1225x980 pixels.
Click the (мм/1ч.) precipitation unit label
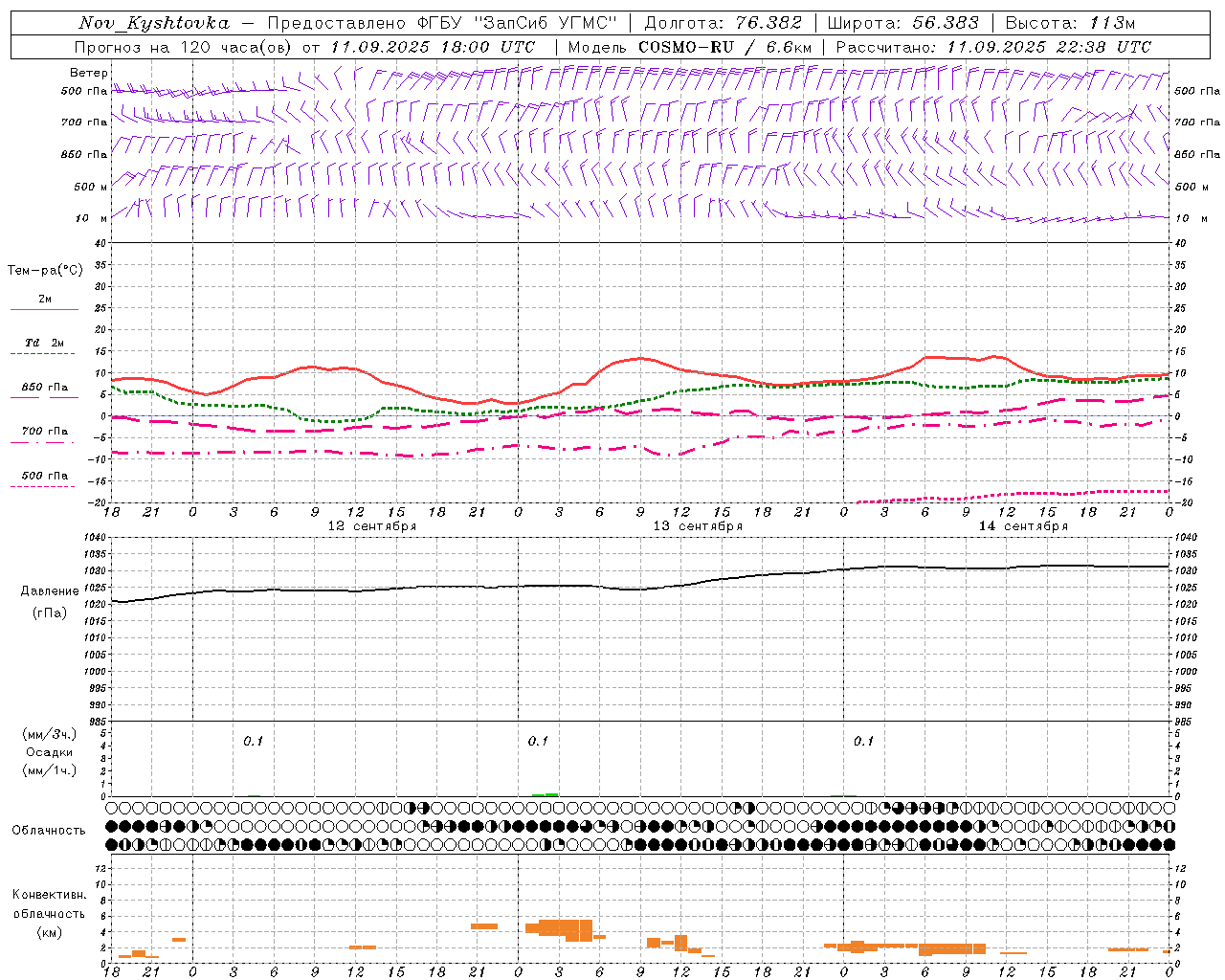click(x=50, y=770)
